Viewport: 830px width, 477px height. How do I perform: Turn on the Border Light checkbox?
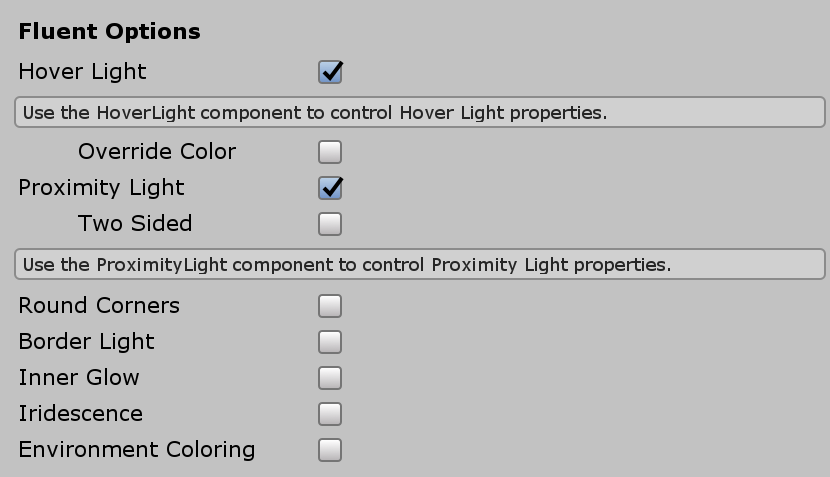click(x=330, y=342)
